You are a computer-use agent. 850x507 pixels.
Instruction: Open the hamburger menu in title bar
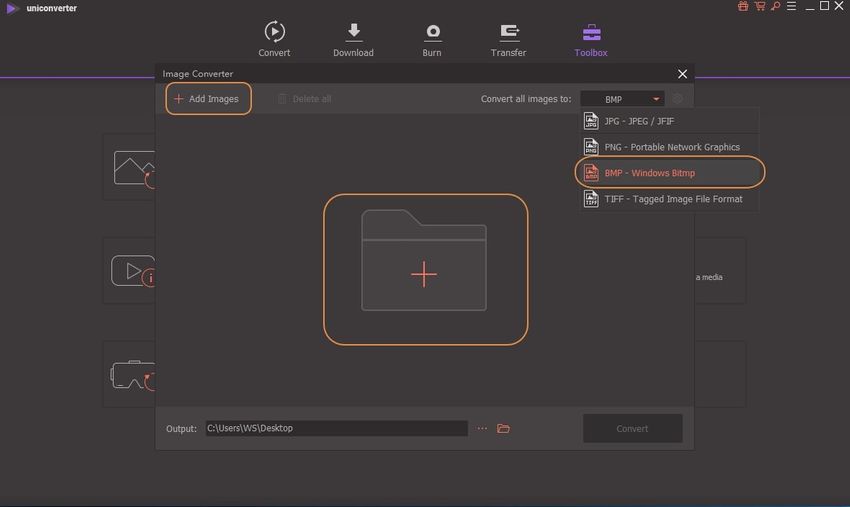(x=791, y=6)
